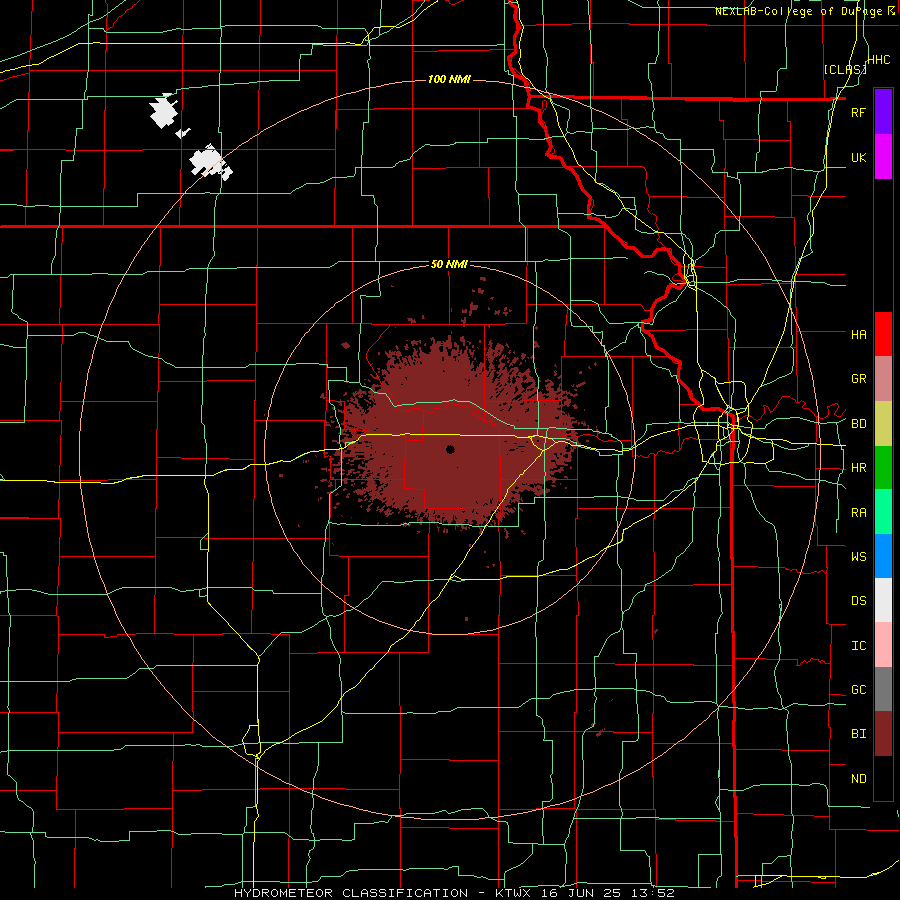Click the HA red legend swatch
The height and width of the screenshot is (900, 900).
point(883,334)
